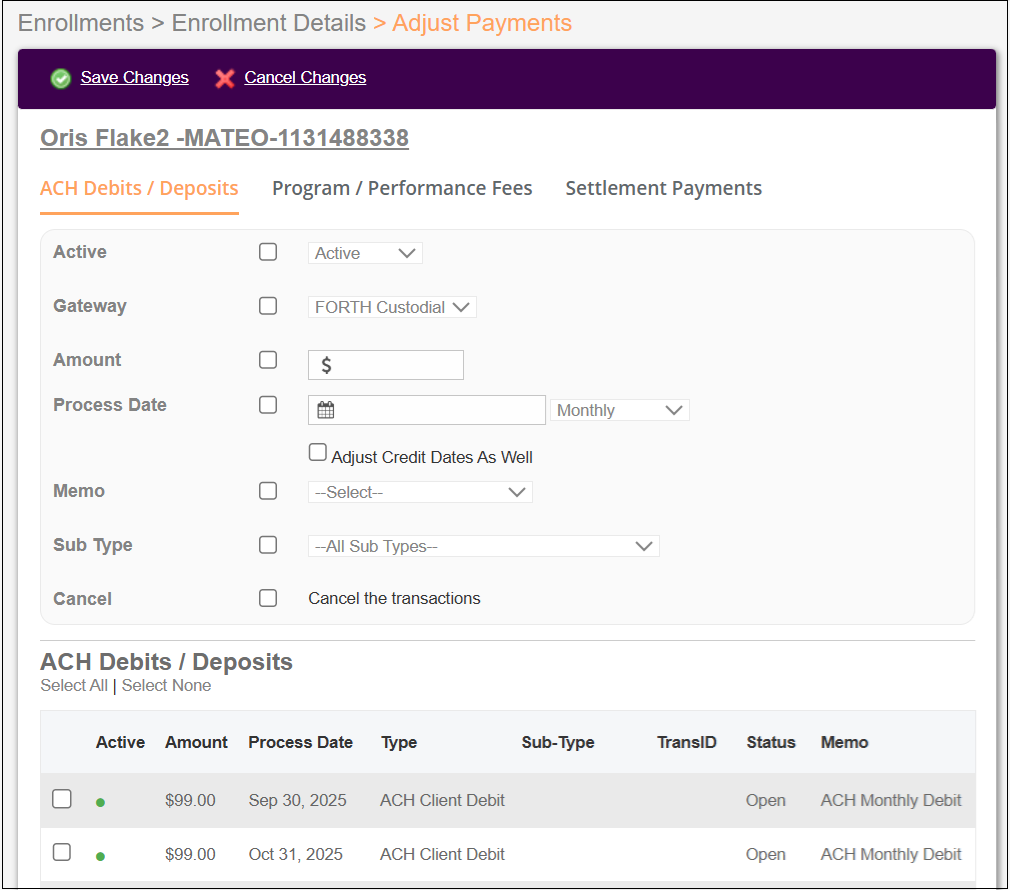Select the Oct 31, 2025 transaction row checkbox
The image size is (1010, 890).
coord(62,853)
